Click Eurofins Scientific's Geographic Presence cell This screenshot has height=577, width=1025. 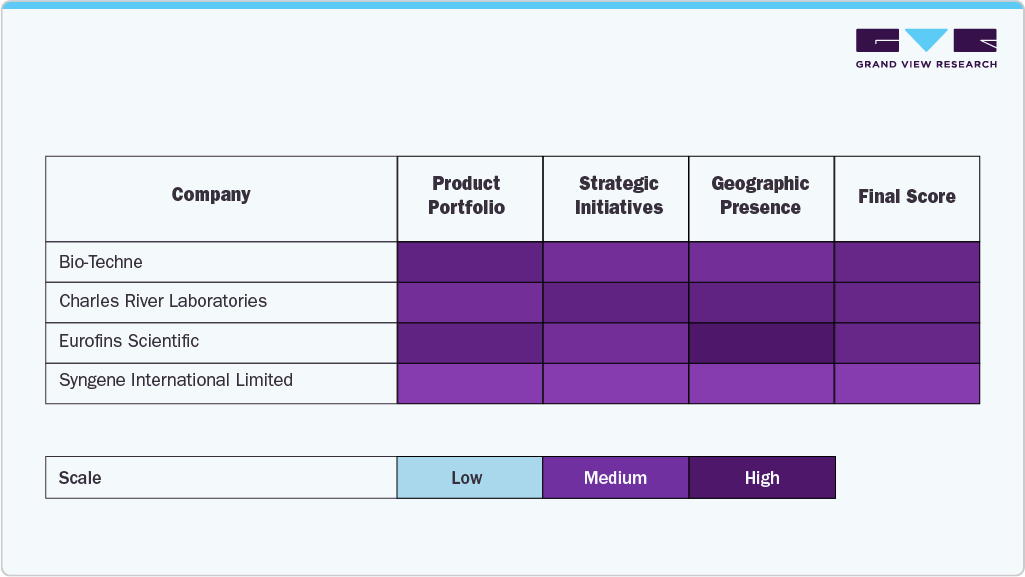762,342
